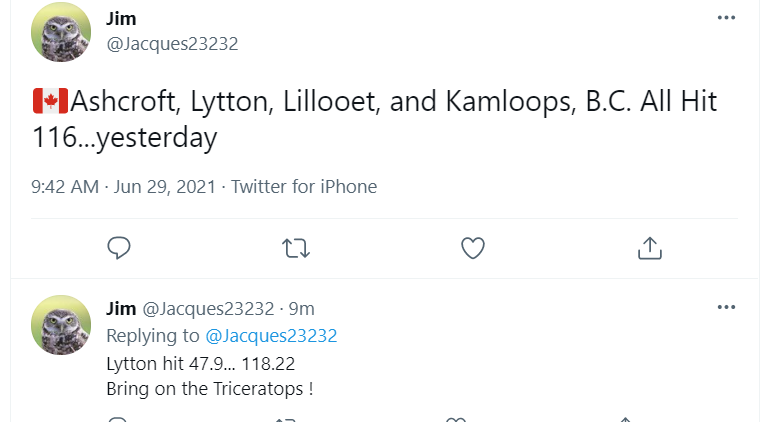Open more options on the reply tweet
This screenshot has width=772, height=422.
click(x=726, y=307)
